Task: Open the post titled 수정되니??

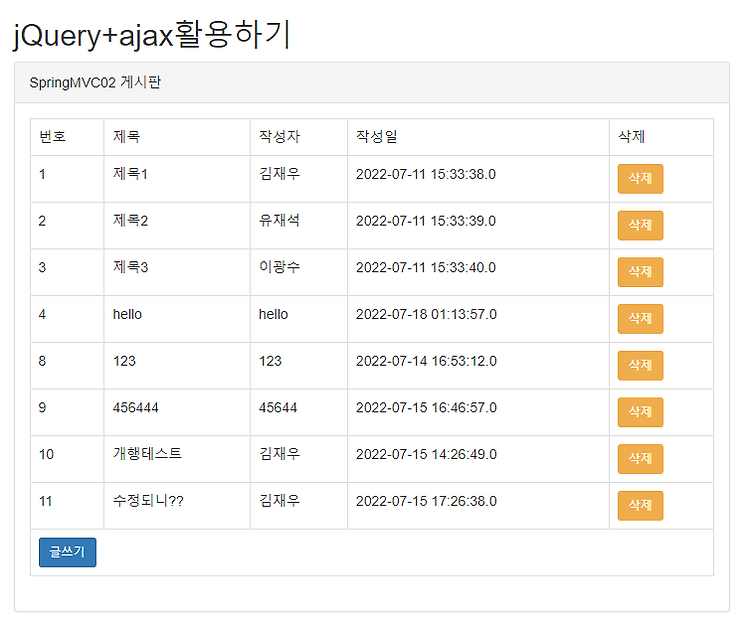Action: click(148, 501)
